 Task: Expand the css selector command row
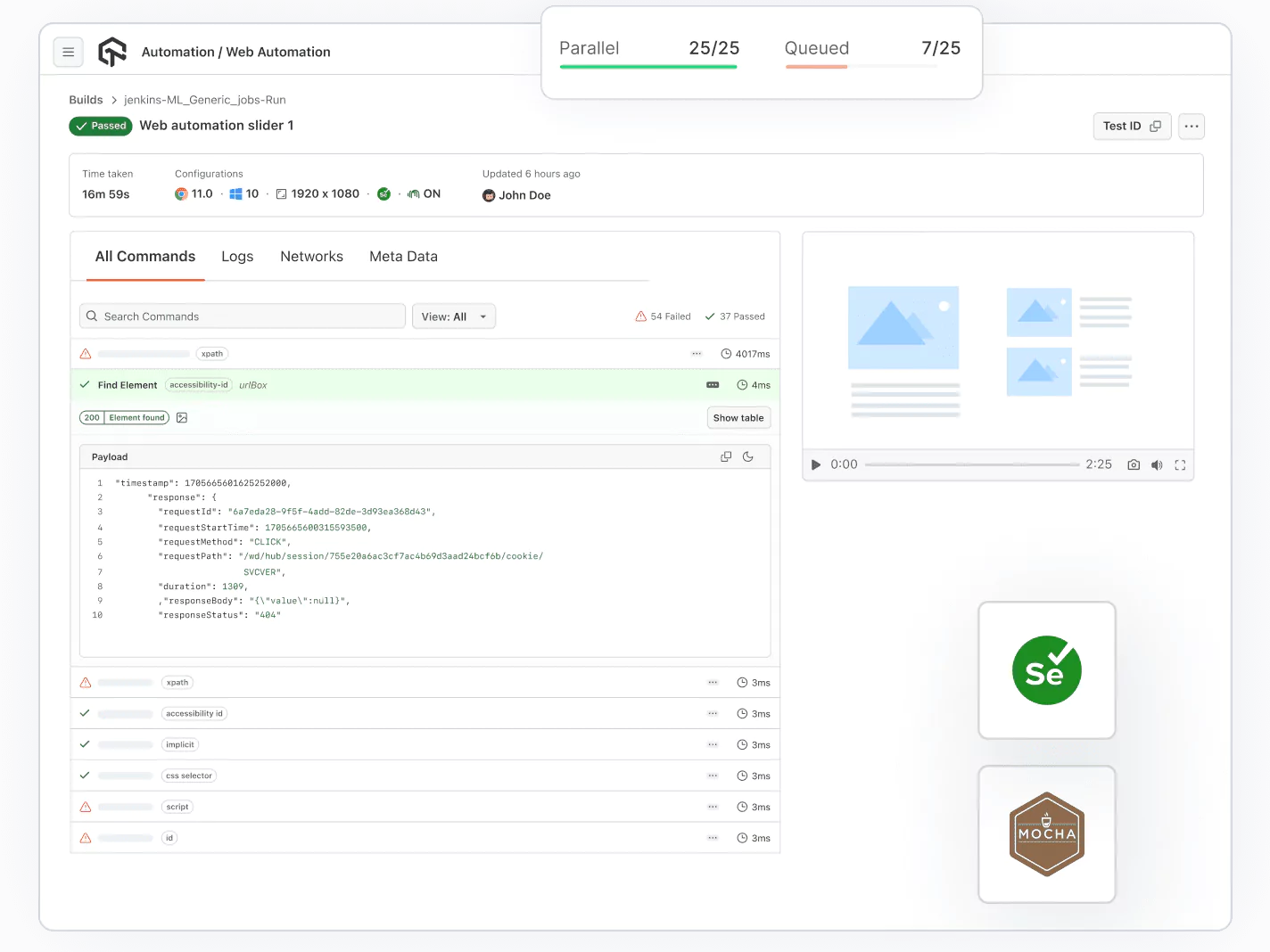pyautogui.click(x=425, y=776)
